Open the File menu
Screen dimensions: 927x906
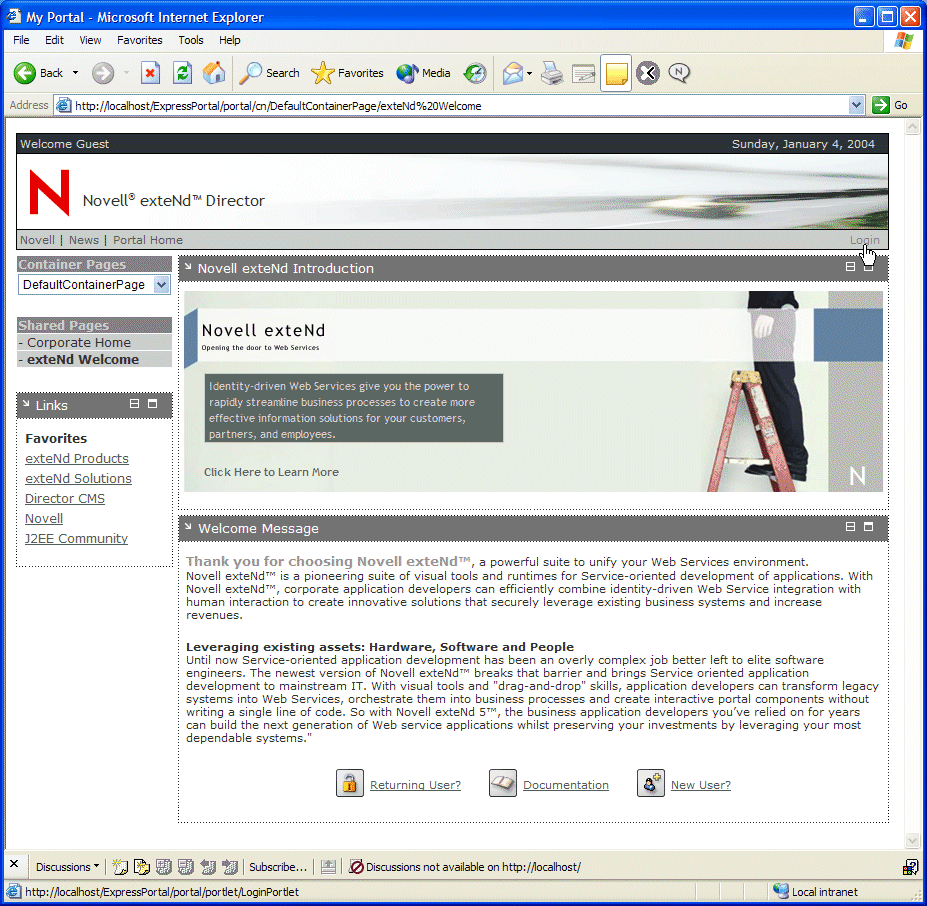21,40
